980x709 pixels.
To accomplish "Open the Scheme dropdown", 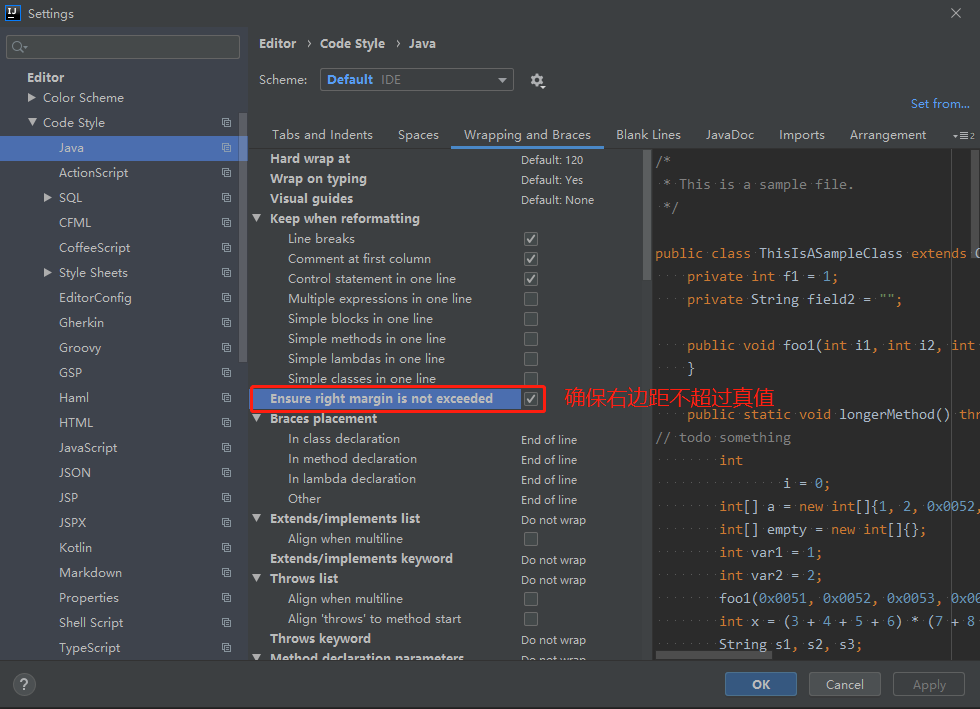I will click(417, 80).
